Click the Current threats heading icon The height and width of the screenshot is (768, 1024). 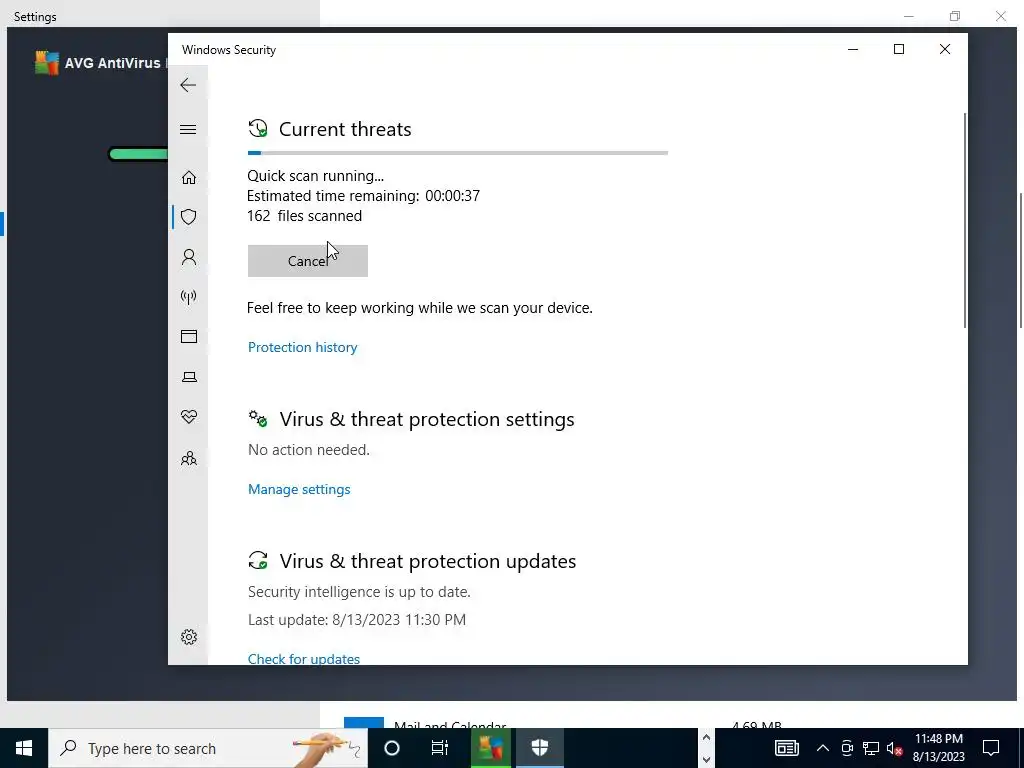[258, 129]
